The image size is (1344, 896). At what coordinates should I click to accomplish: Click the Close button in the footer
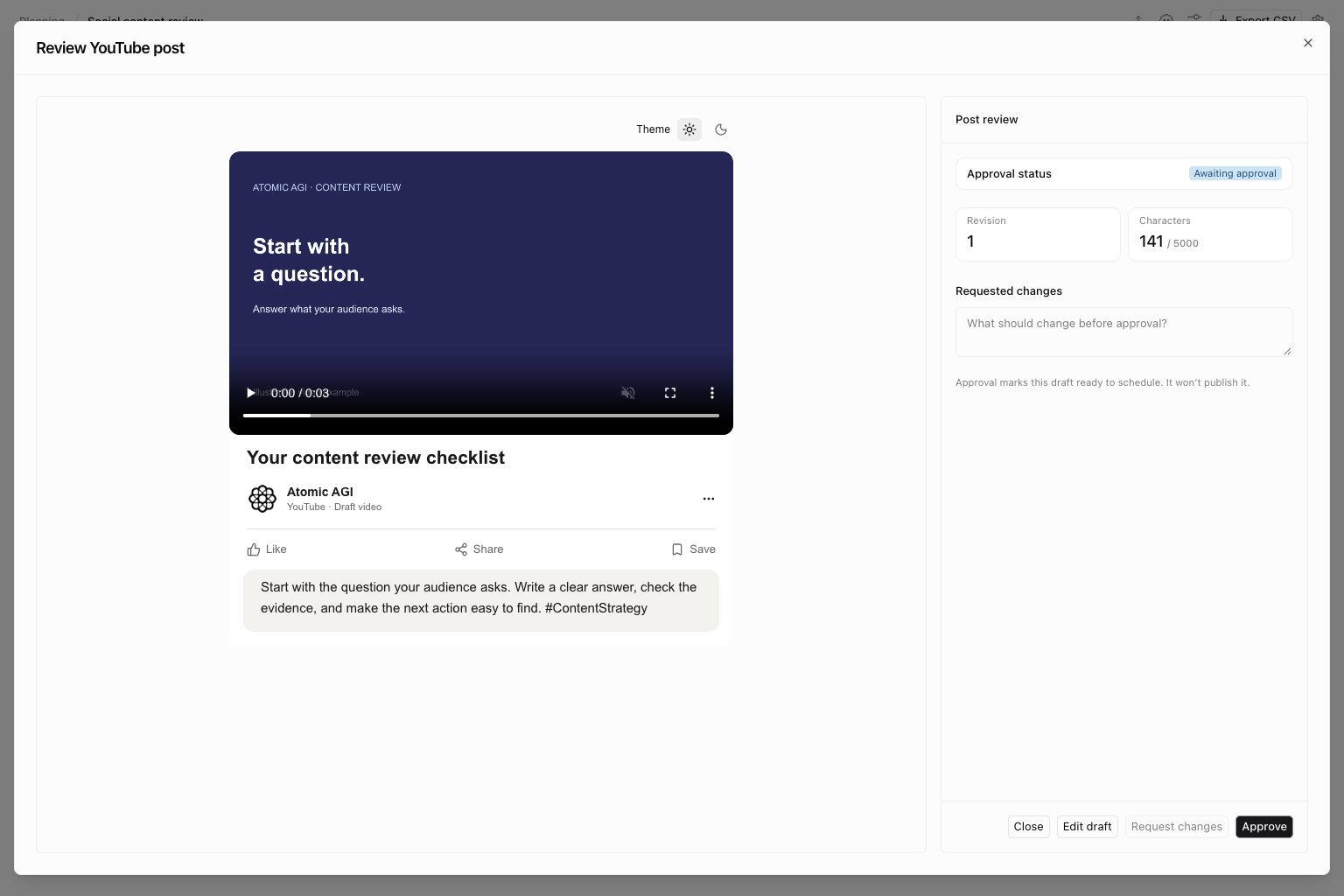[x=1028, y=827]
